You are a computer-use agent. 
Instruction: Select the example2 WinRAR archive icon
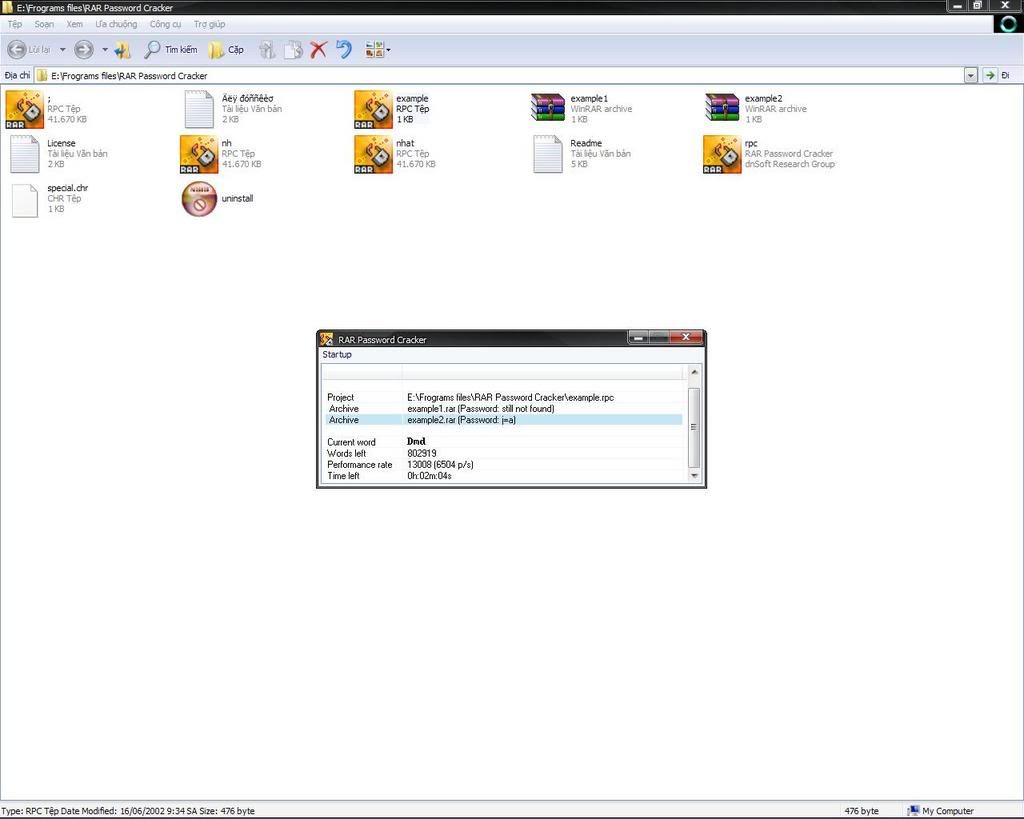pyautogui.click(x=722, y=108)
